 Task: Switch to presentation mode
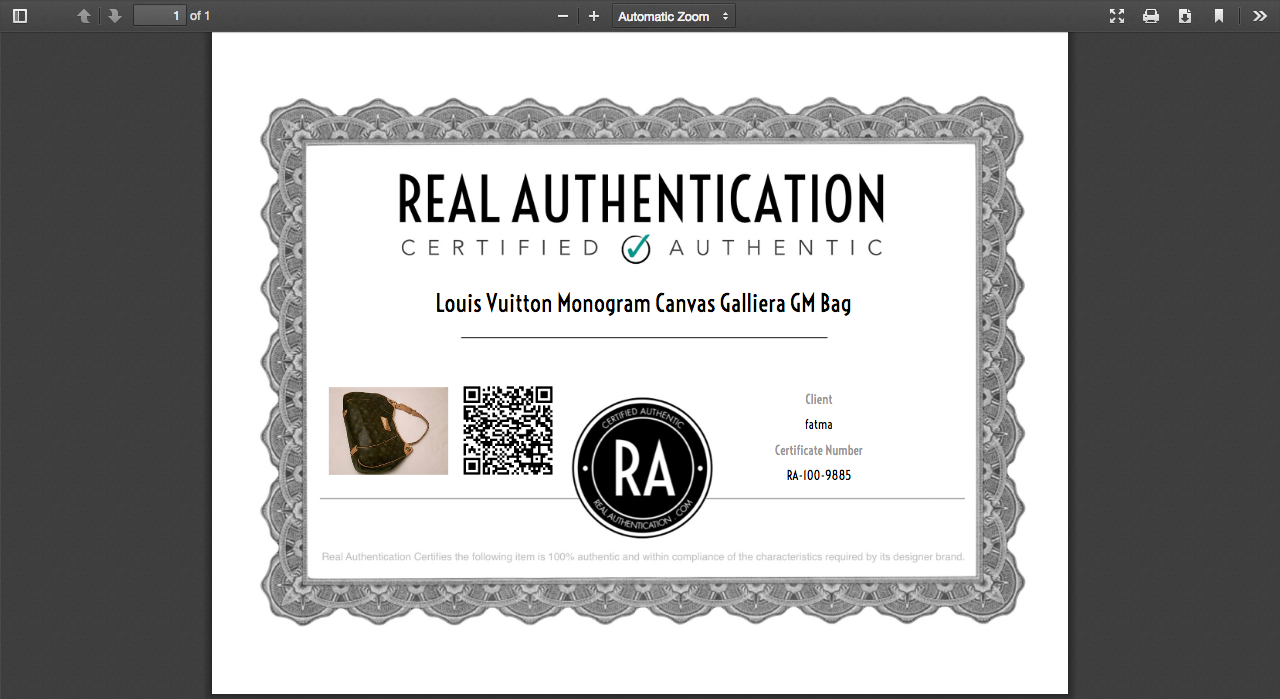click(x=1117, y=16)
